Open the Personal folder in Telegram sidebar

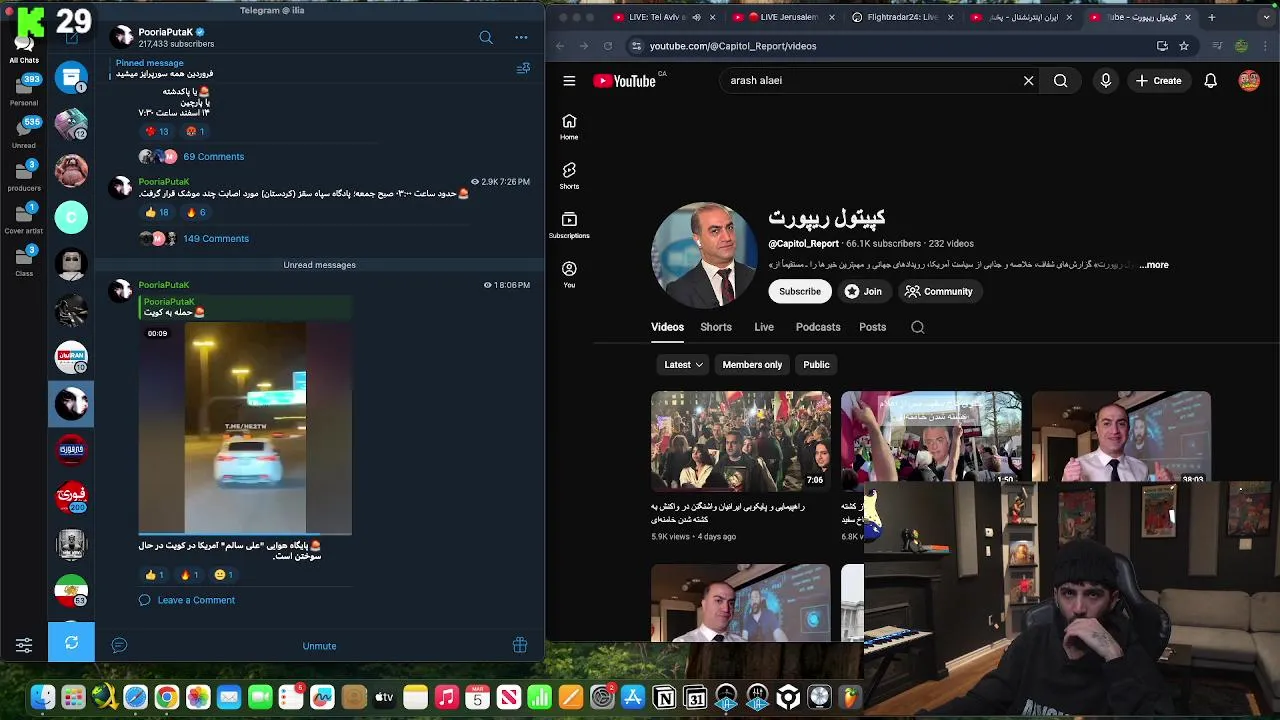pos(24,89)
